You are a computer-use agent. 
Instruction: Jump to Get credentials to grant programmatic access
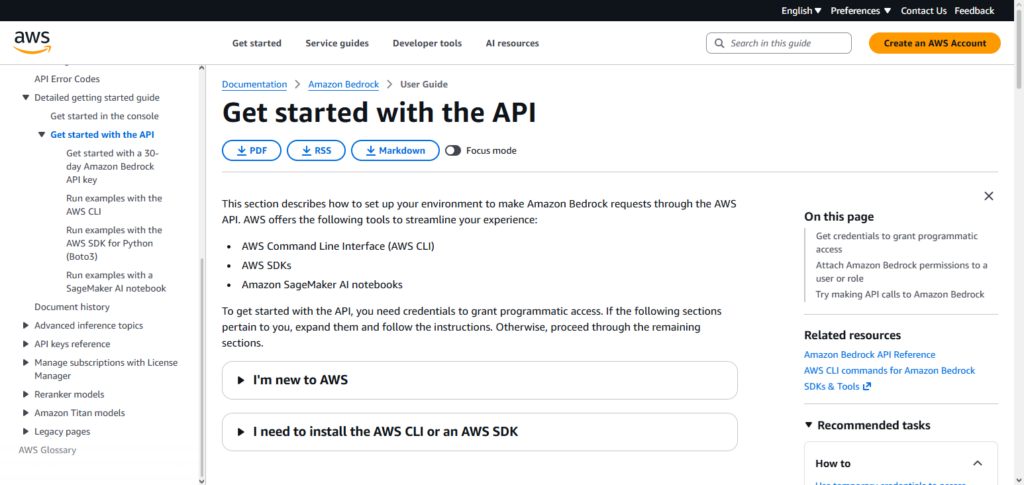pyautogui.click(x=897, y=243)
